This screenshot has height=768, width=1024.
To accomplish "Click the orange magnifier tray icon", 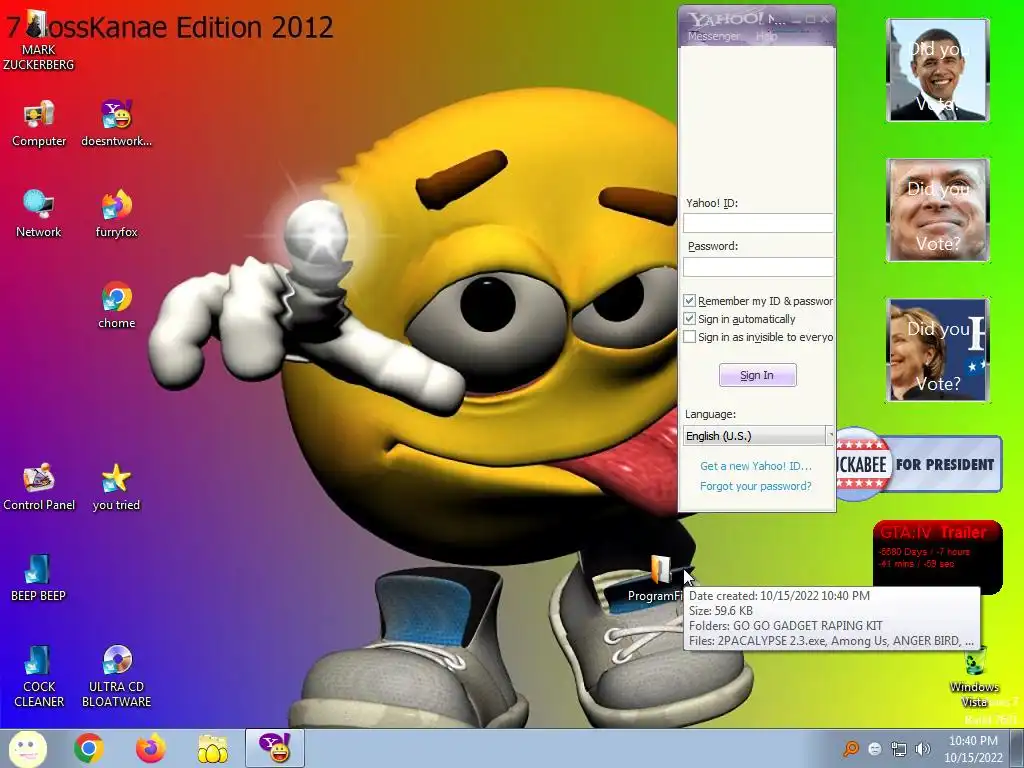I will (x=851, y=749).
